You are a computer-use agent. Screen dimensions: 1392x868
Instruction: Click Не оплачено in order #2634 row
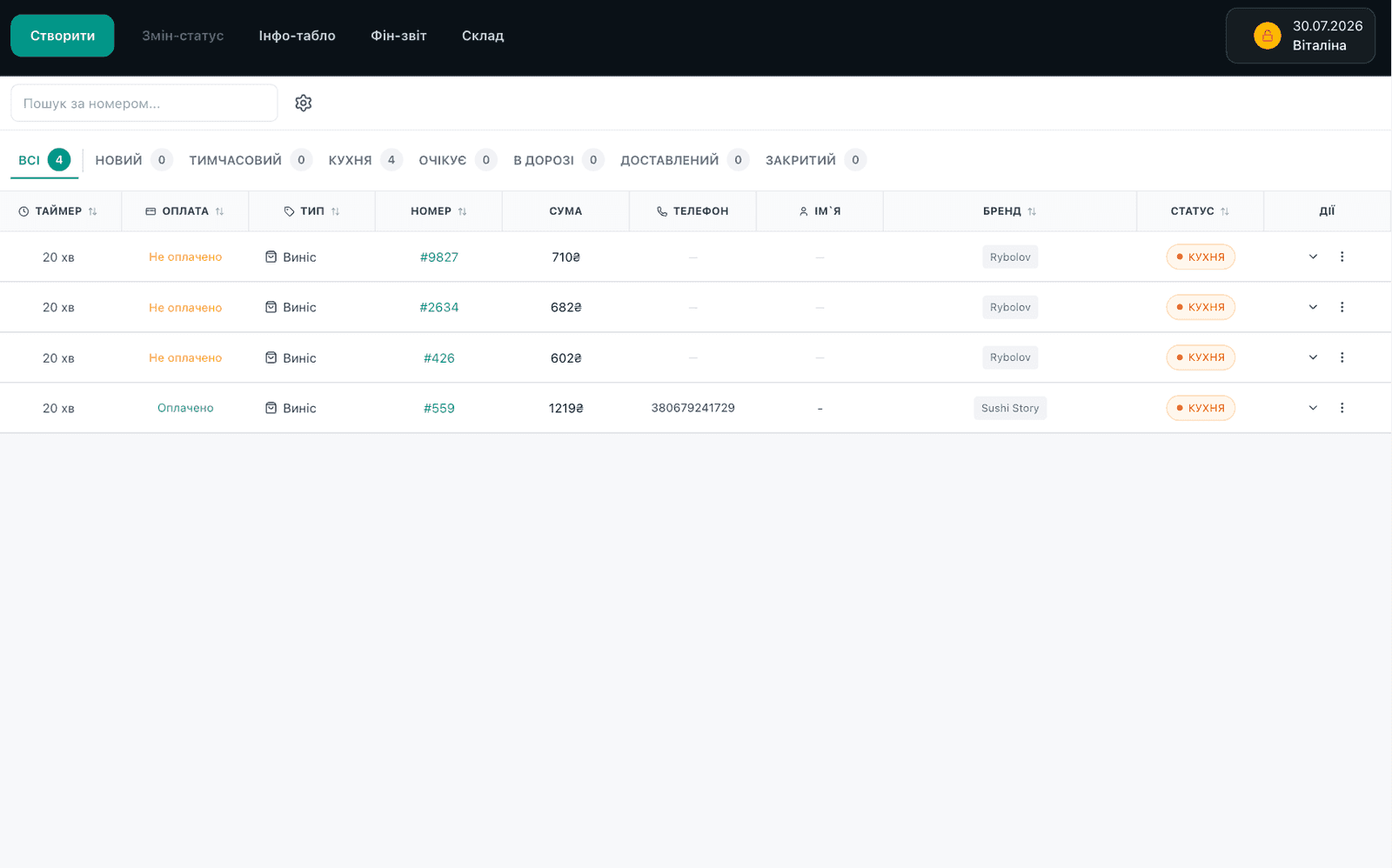(x=185, y=307)
